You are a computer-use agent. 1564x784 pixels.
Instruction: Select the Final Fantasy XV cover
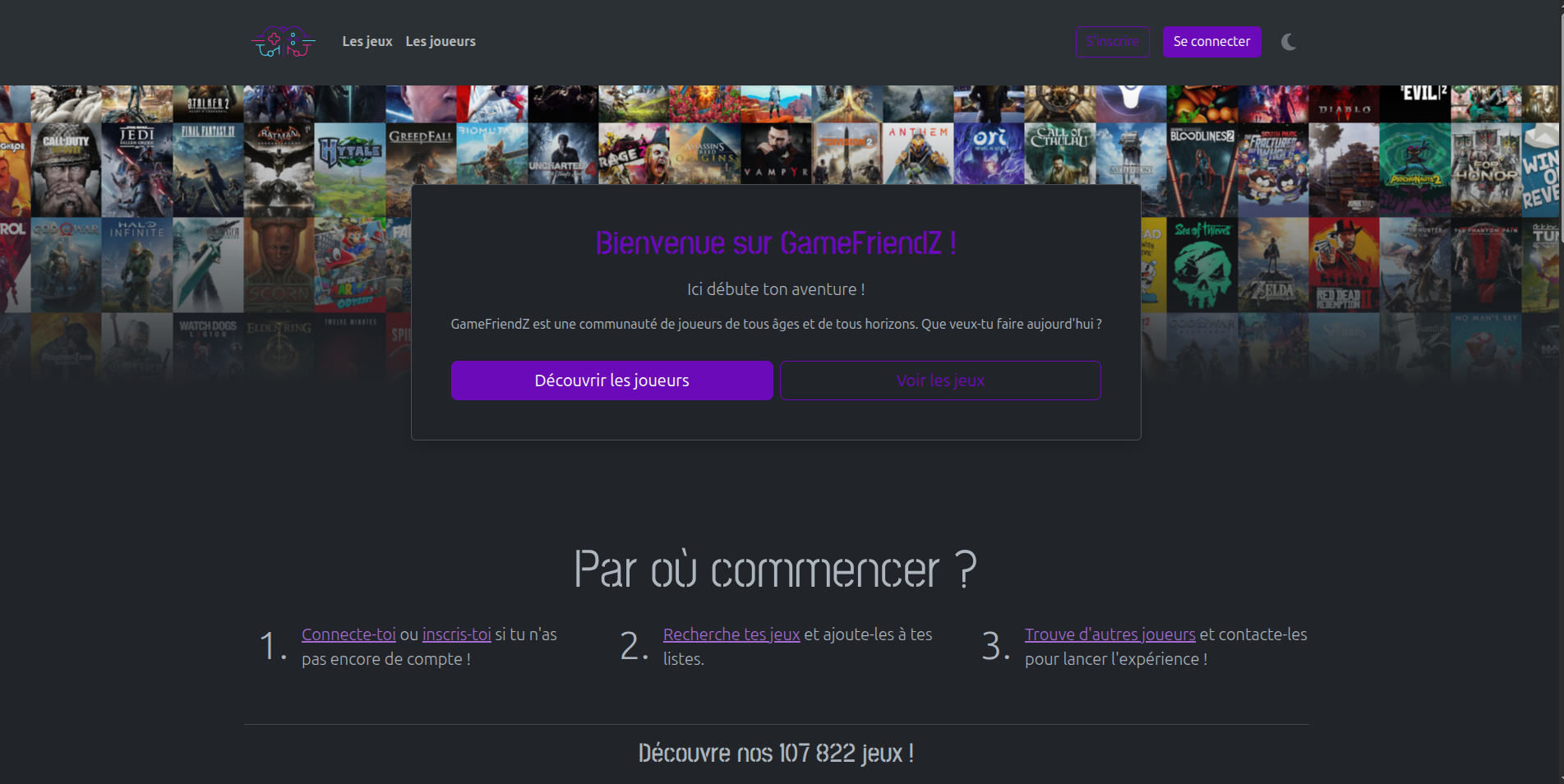[x=208, y=170]
